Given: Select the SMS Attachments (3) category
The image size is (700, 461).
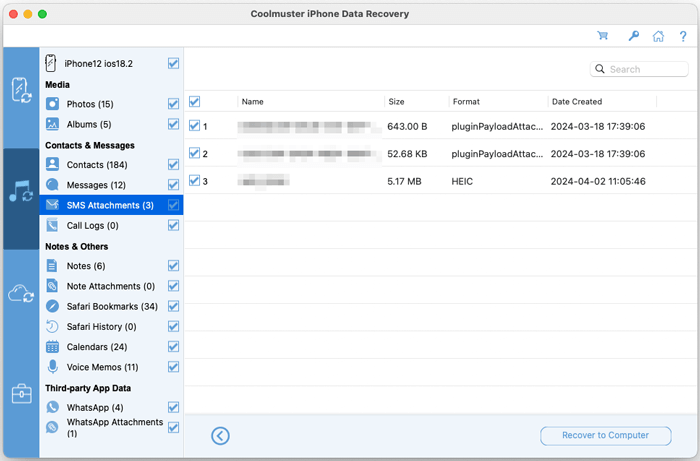Looking at the screenshot, I should coord(111,205).
